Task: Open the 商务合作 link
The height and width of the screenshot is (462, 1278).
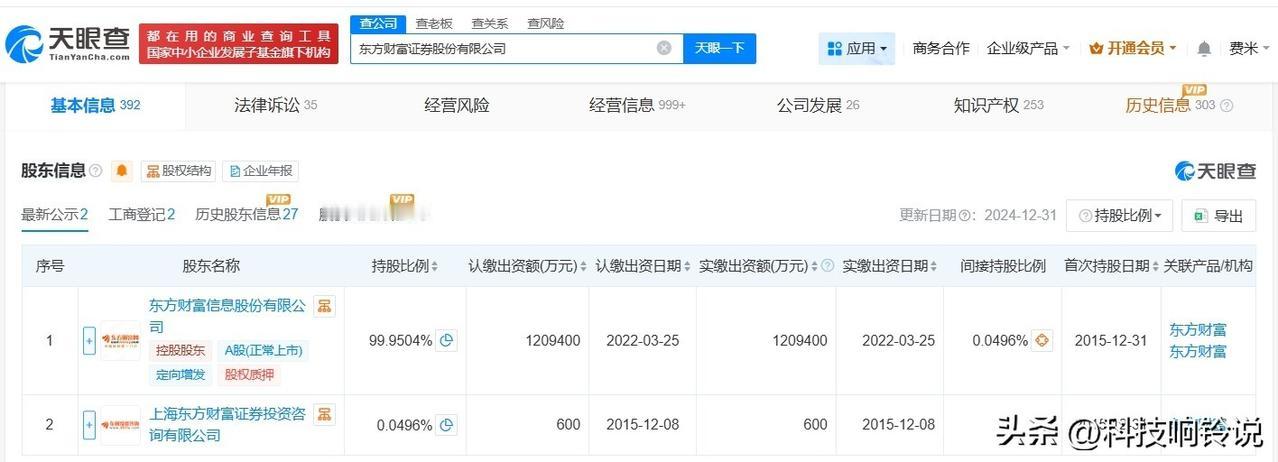Action: [x=941, y=48]
